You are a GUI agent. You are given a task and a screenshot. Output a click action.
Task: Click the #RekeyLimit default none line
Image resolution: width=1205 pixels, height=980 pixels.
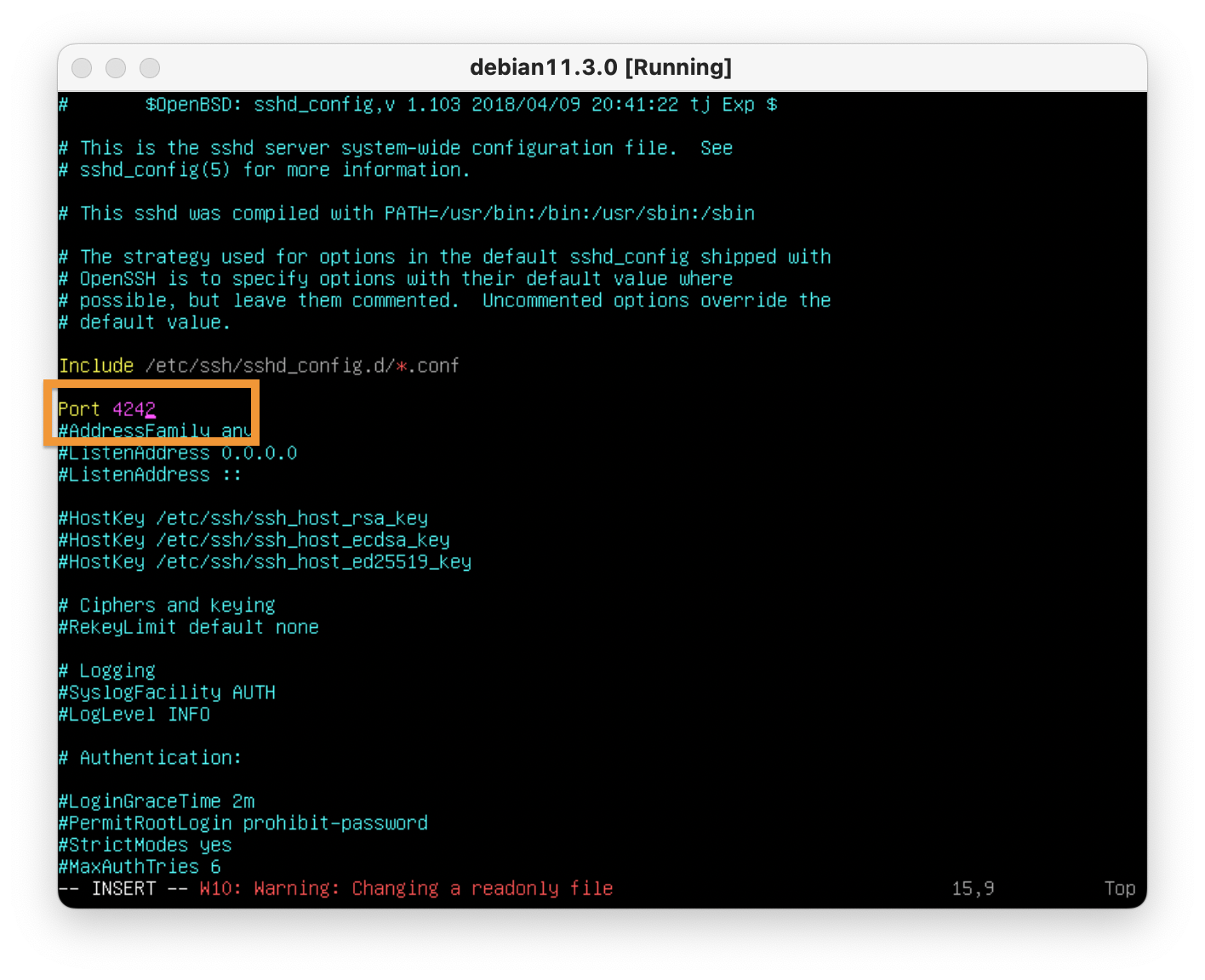point(188,627)
